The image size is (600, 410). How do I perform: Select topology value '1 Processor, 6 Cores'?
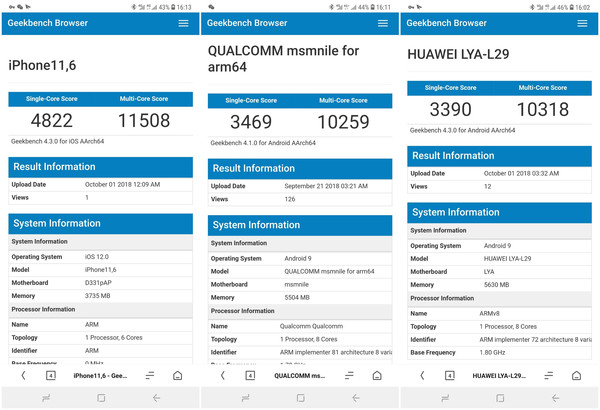[x=114, y=338]
